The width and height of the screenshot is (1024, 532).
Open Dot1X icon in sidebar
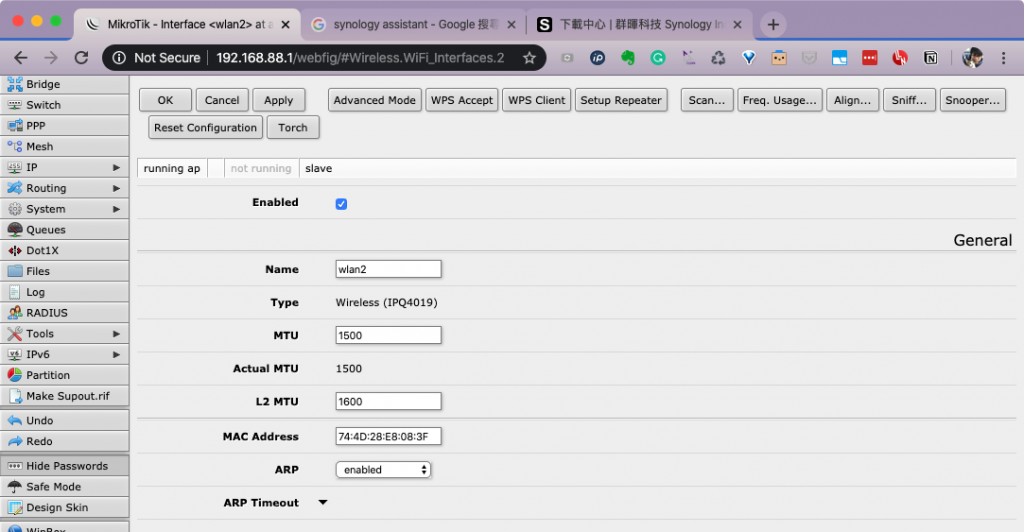pyautogui.click(x=14, y=250)
